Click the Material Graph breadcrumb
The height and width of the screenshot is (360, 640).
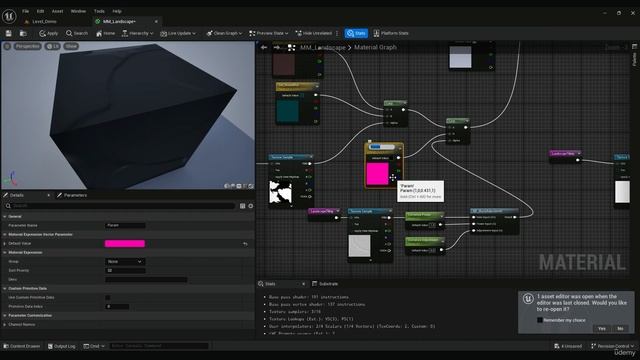click(x=375, y=48)
